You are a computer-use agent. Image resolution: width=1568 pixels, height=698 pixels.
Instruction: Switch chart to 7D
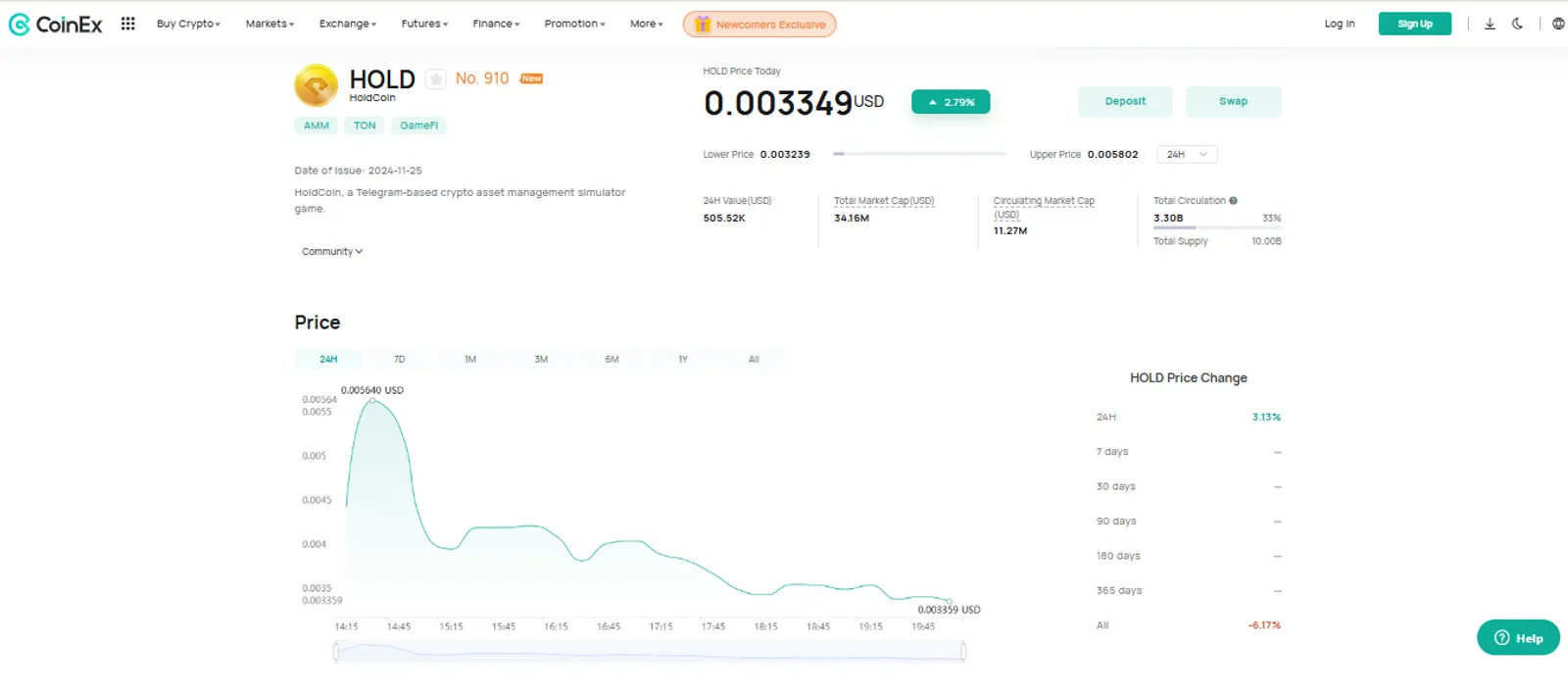(x=399, y=360)
